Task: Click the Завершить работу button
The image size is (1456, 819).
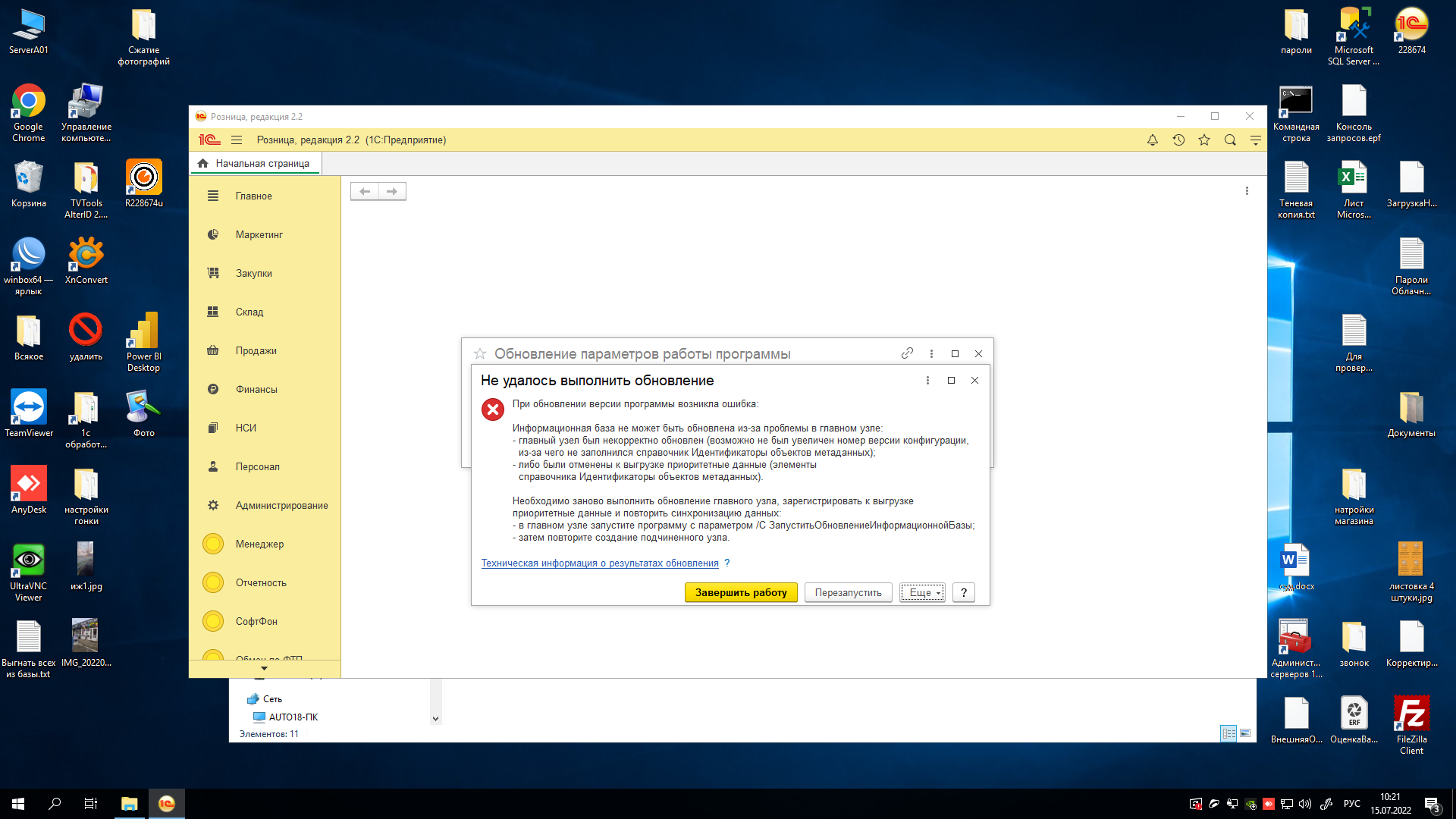Action: tap(740, 593)
